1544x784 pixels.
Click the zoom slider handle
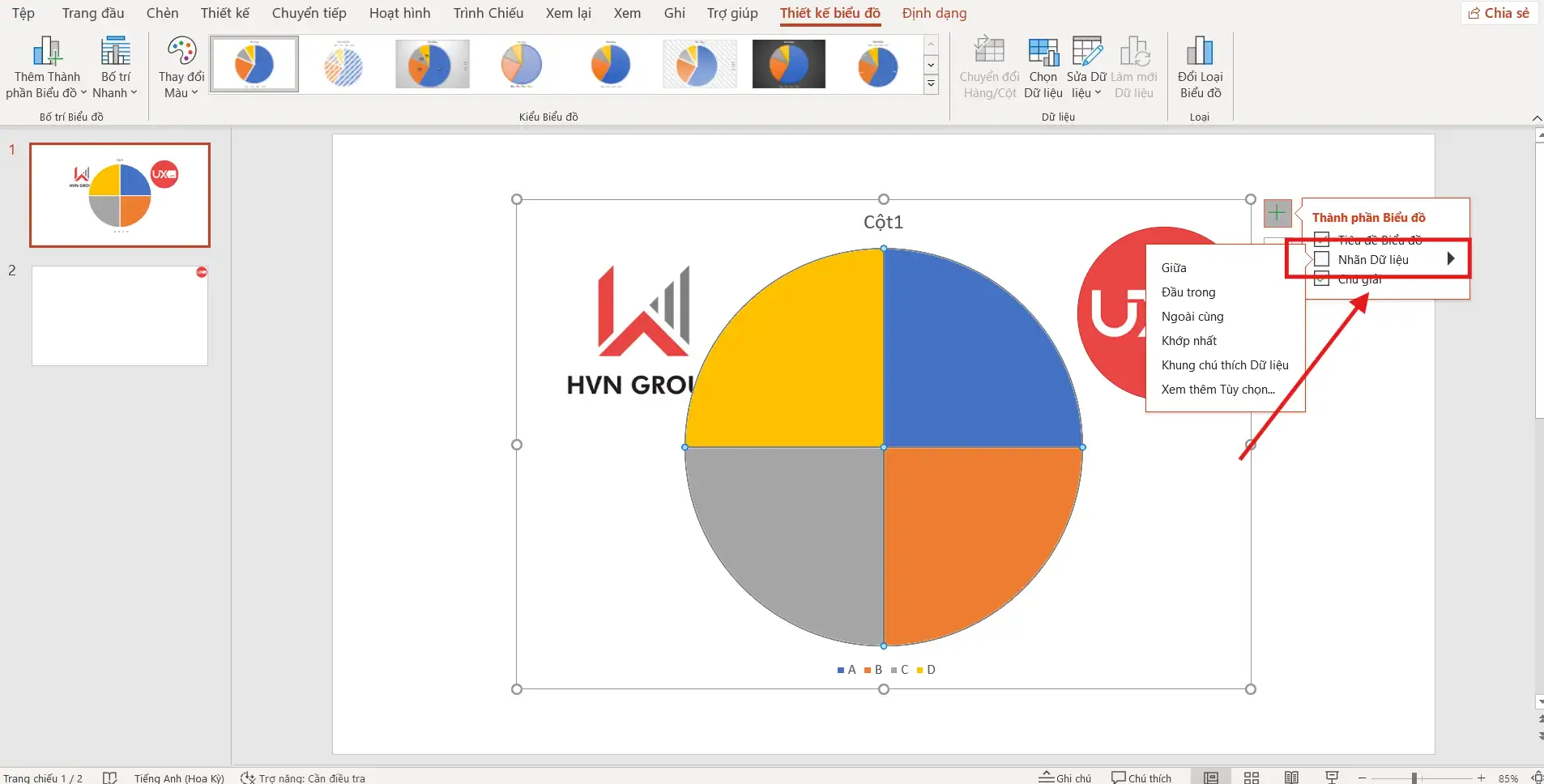[x=1414, y=778]
